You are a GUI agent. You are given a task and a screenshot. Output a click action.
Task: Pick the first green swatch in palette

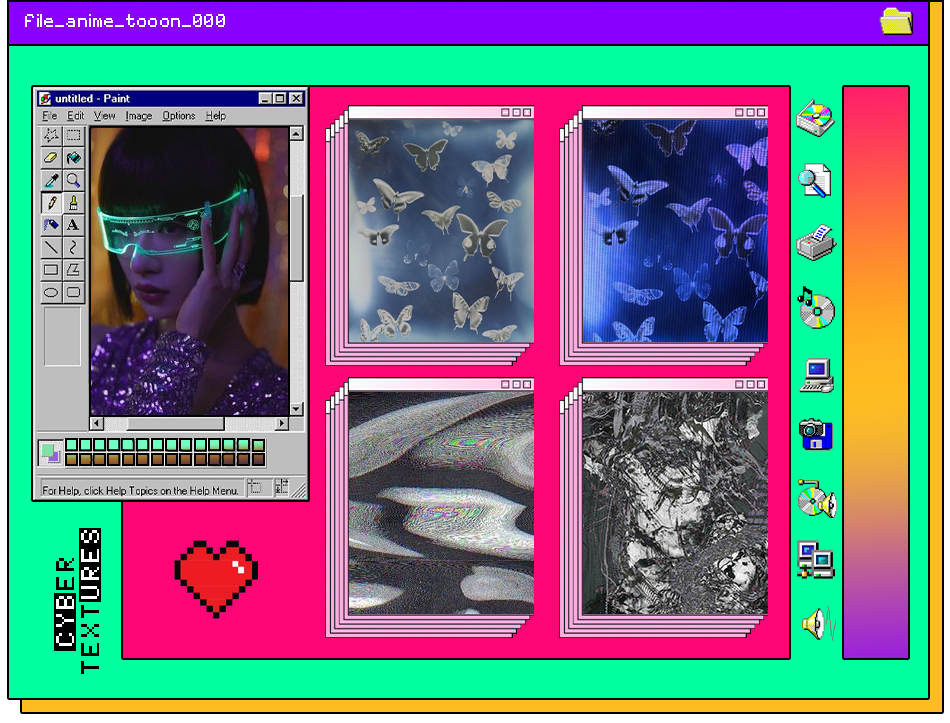72,445
